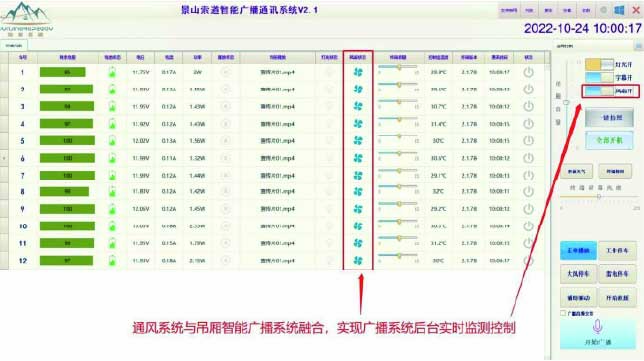The image size is (644, 361).
Task: Click the power icon in row 7
Action: [x=528, y=175]
